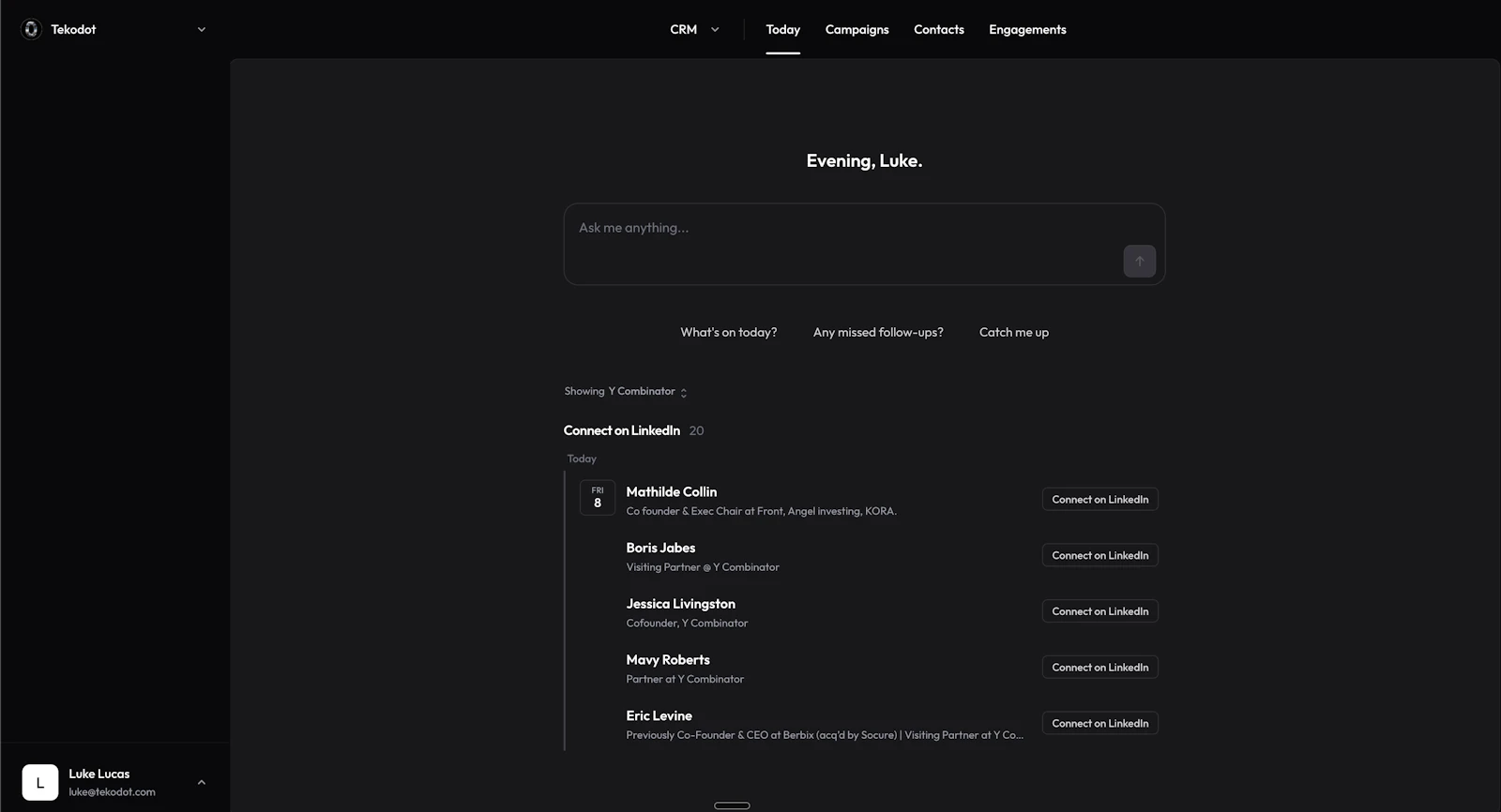
Task: Click the Tekodot logo icon
Action: coord(31,29)
